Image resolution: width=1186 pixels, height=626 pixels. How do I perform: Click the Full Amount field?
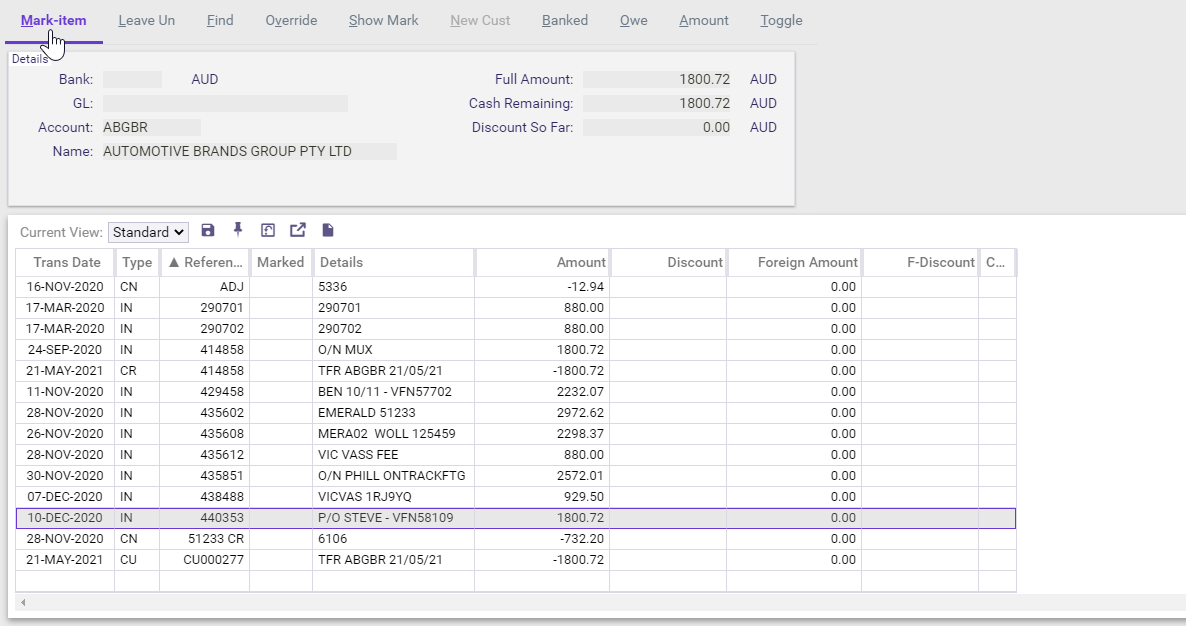click(657, 79)
